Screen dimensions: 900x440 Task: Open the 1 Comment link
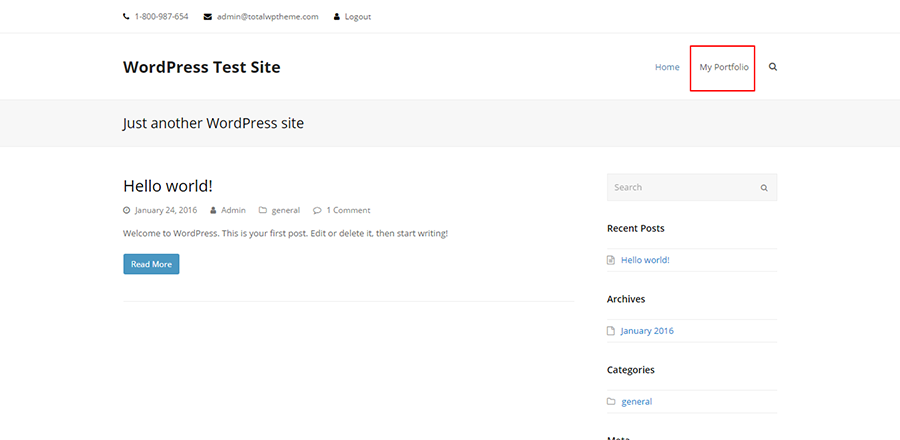coord(348,211)
